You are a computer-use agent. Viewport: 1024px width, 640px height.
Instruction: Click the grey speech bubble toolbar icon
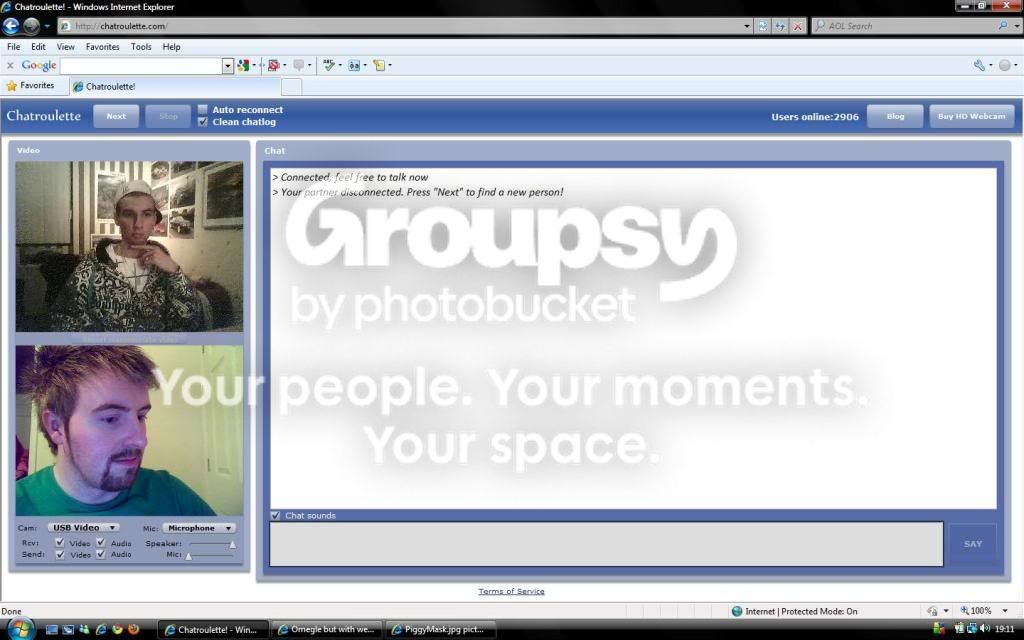[298, 65]
